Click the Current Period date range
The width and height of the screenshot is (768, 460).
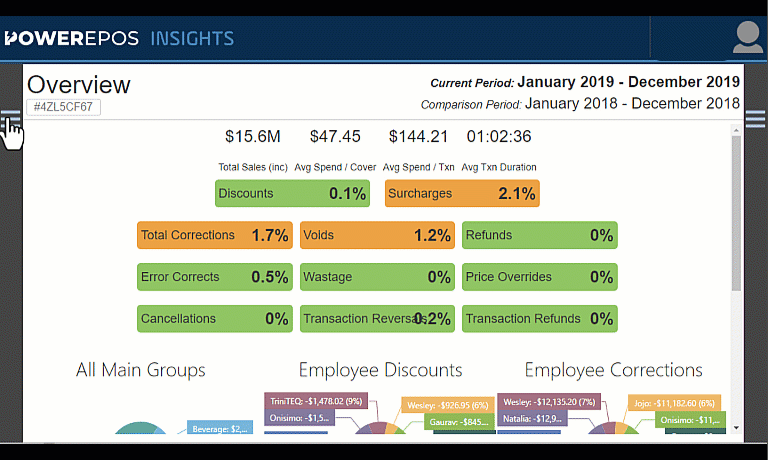[628, 82]
